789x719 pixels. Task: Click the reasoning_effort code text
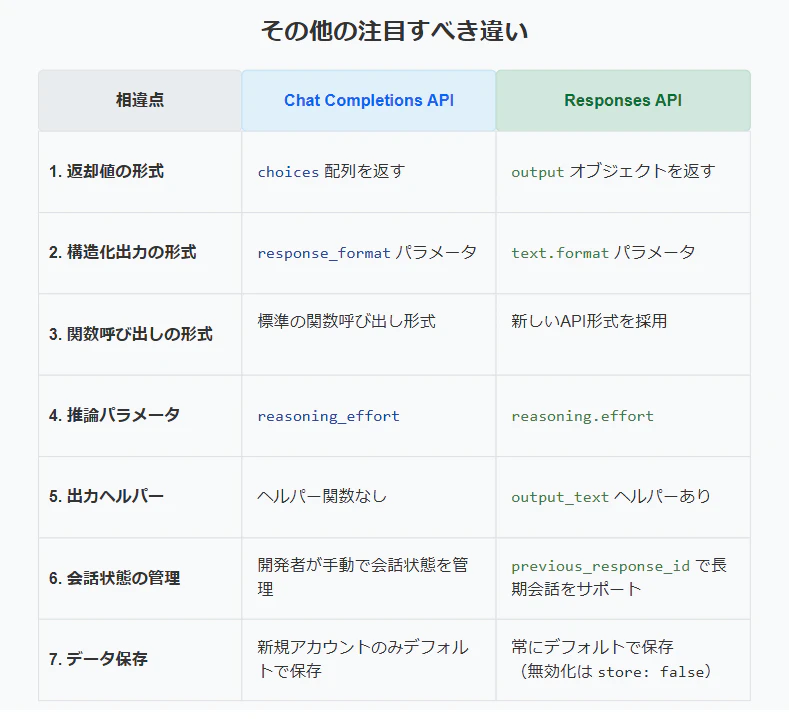(329, 416)
